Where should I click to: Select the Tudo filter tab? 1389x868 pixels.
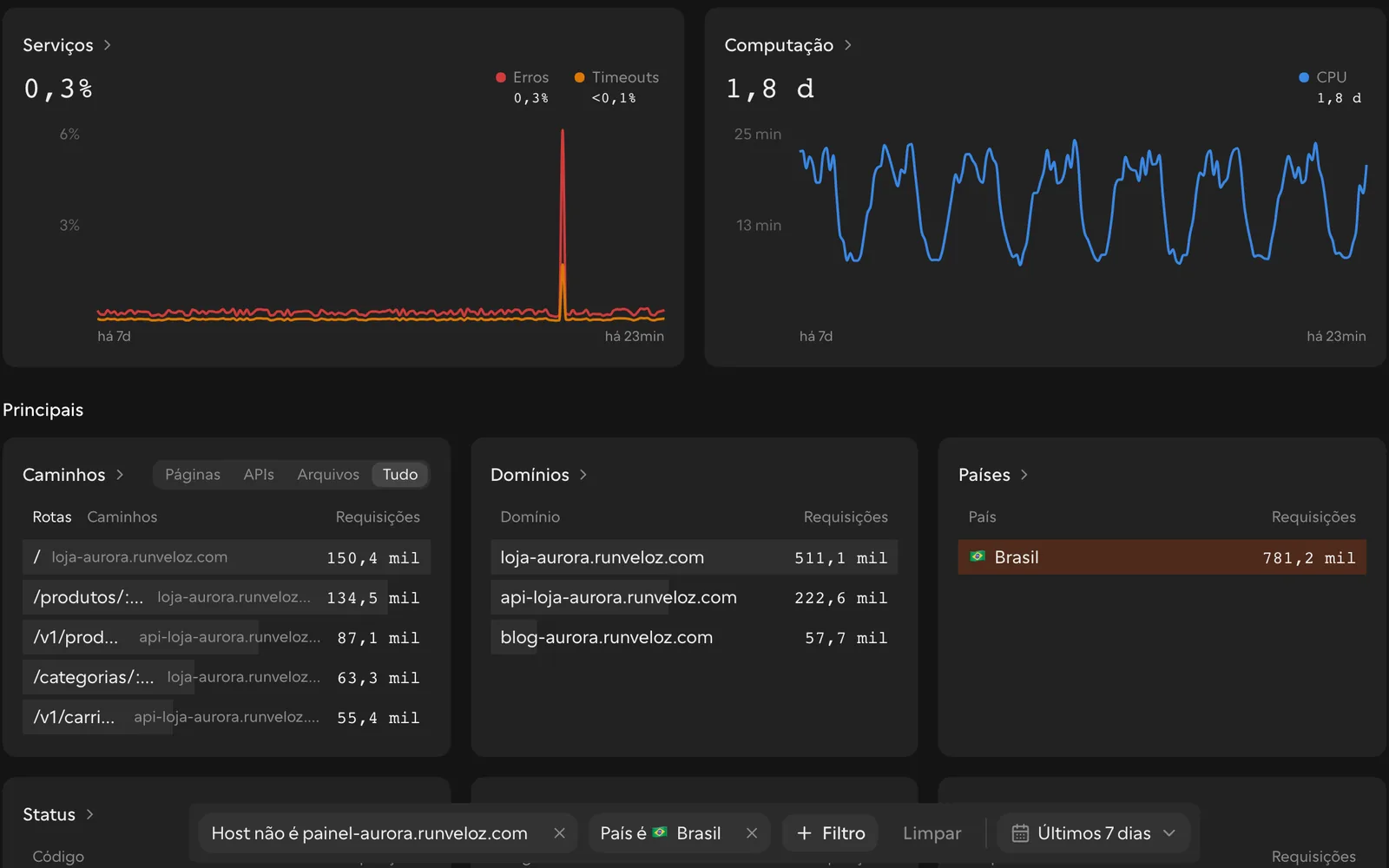pyautogui.click(x=400, y=475)
